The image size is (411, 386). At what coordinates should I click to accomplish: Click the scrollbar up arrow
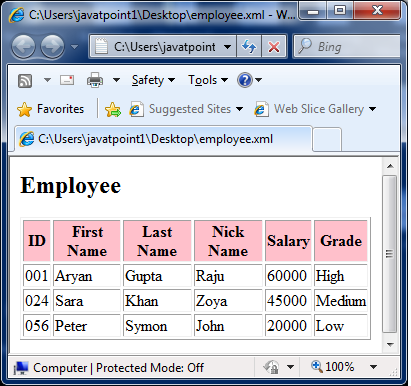pos(390,166)
